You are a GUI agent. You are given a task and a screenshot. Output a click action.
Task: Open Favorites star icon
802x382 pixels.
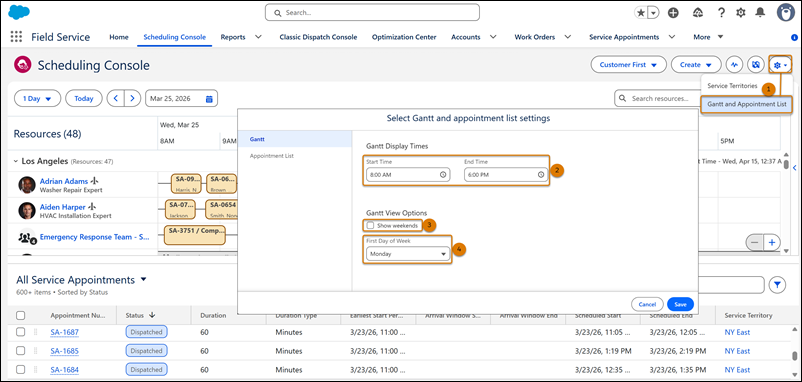pyautogui.click(x=640, y=13)
